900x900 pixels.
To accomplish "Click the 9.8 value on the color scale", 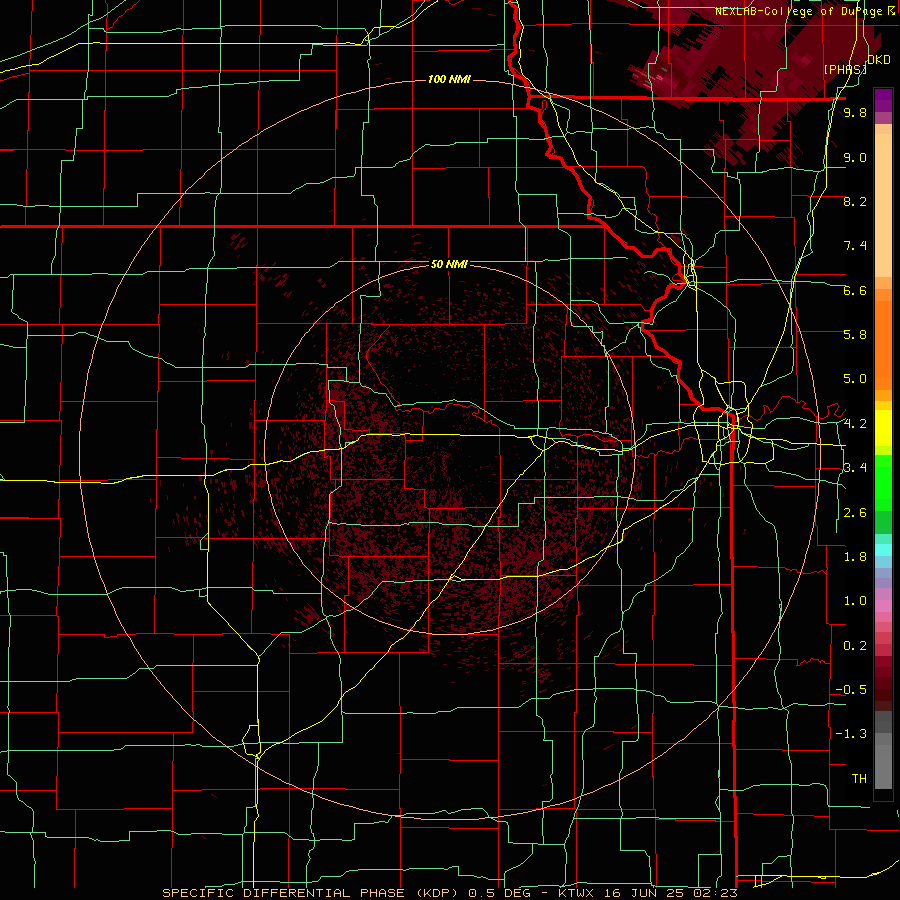I will pos(855,113).
